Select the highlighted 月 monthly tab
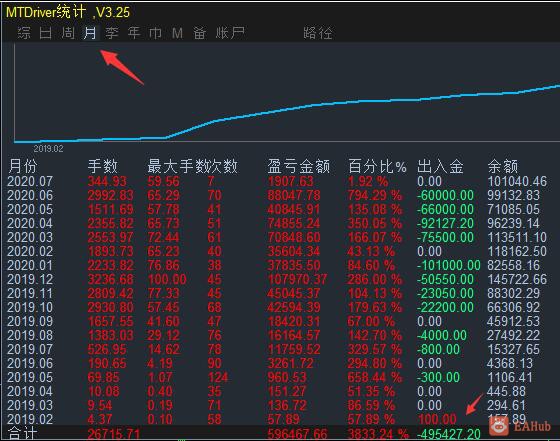This screenshot has height=441, width=560. [x=90, y=33]
